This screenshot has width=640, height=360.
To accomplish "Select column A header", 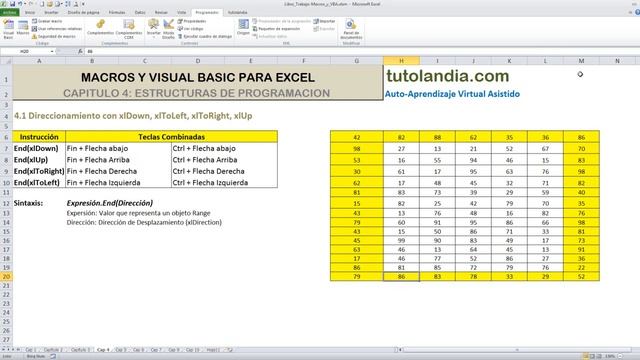I will pos(39,61).
